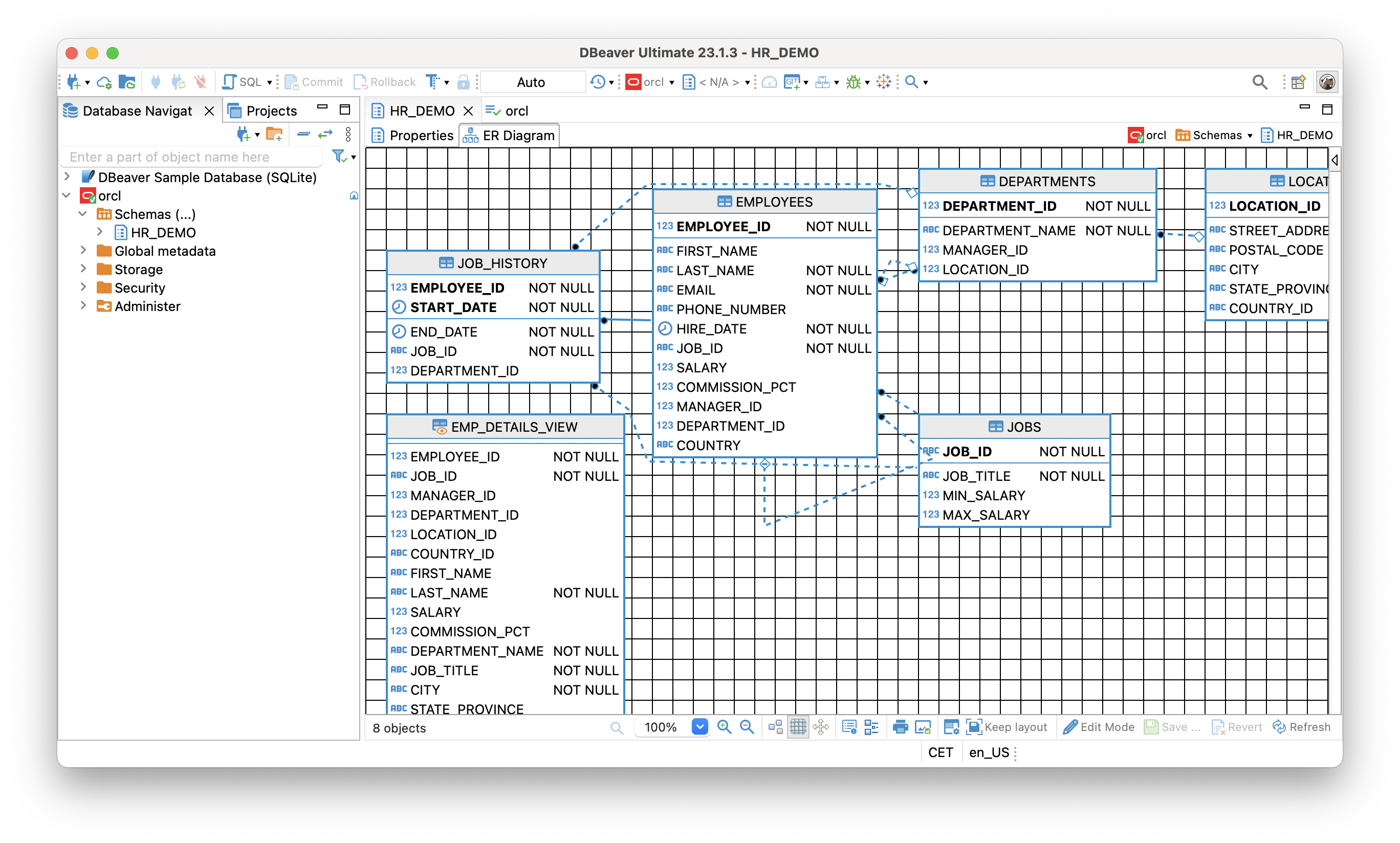
Task: Zoom in on the ER diagram
Action: coord(725,727)
